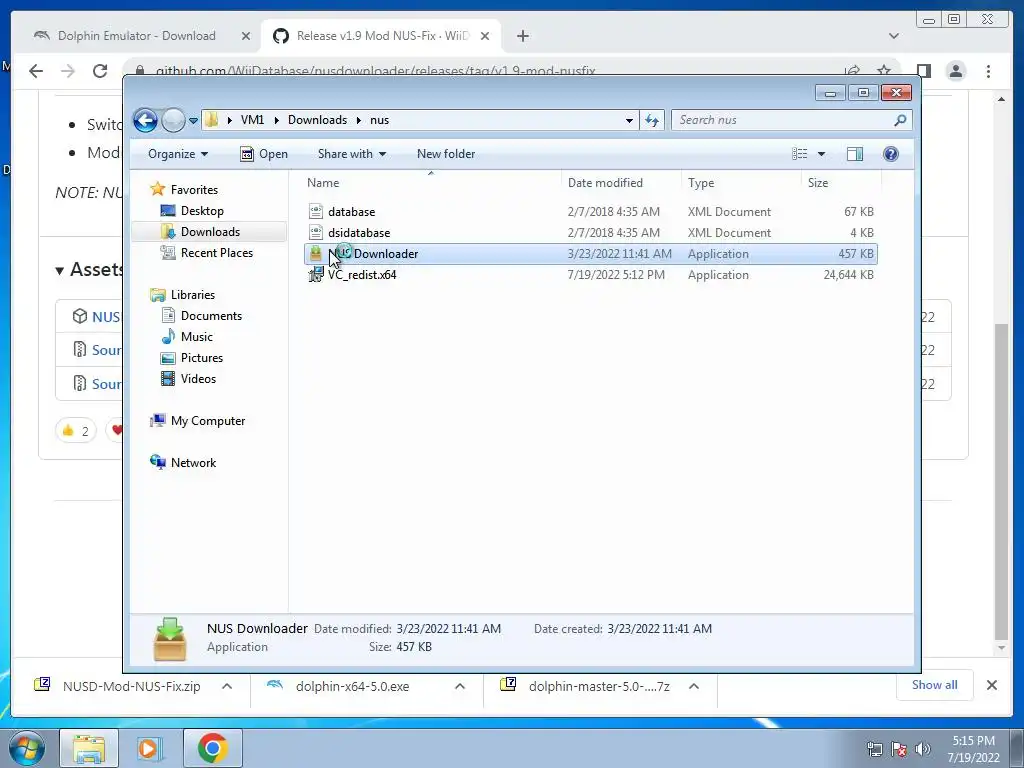This screenshot has width=1024, height=768.
Task: Click the search magnifier icon
Action: click(x=900, y=120)
